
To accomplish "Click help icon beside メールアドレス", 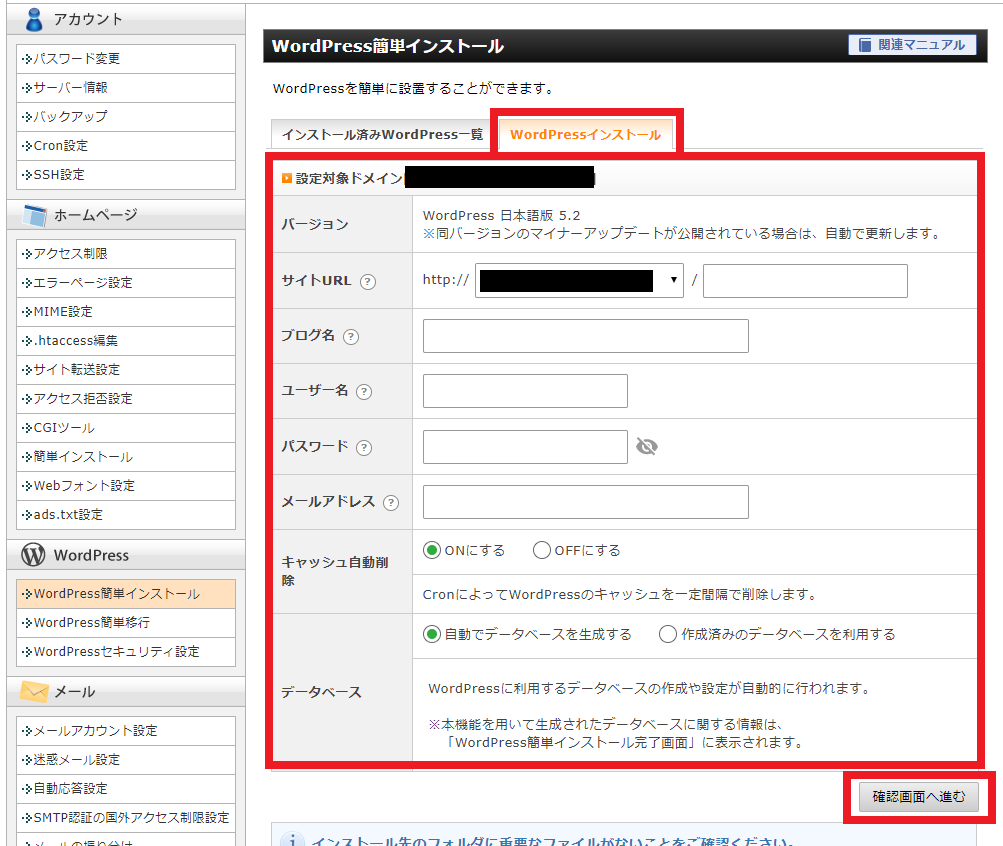I will (391, 503).
